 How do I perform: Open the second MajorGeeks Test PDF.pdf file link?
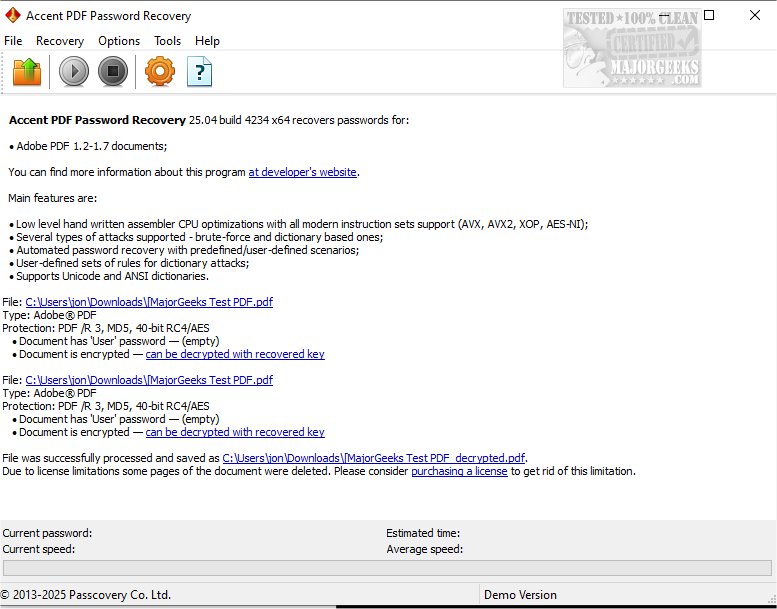click(x=149, y=380)
